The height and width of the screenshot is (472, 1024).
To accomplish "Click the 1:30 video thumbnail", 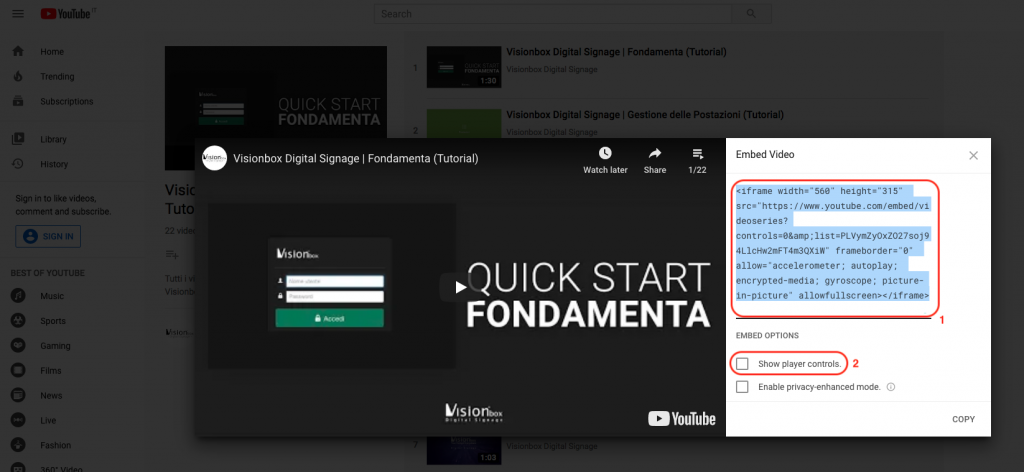I will [464, 67].
